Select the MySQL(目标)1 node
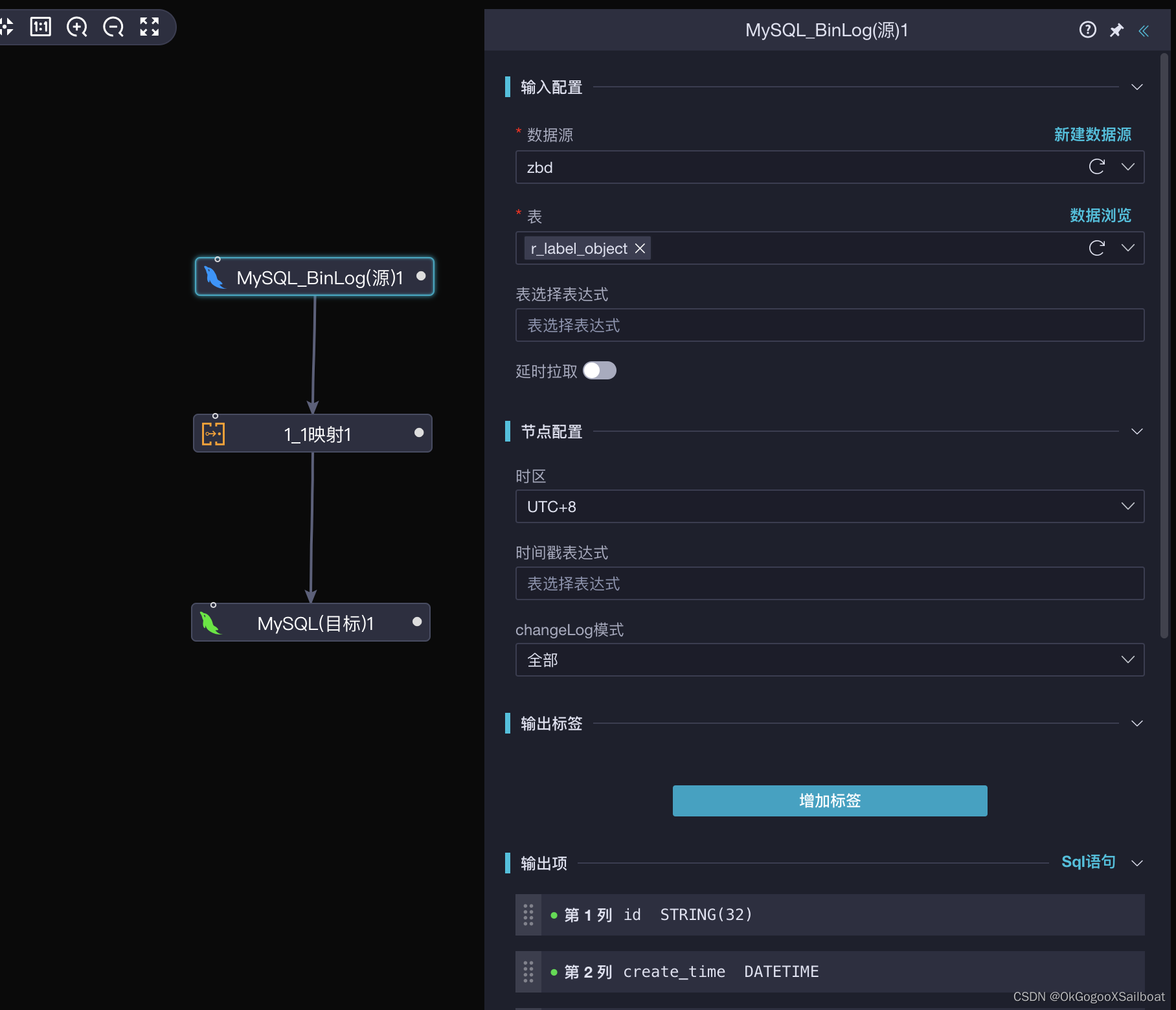This screenshot has width=1176, height=1010. [x=311, y=622]
